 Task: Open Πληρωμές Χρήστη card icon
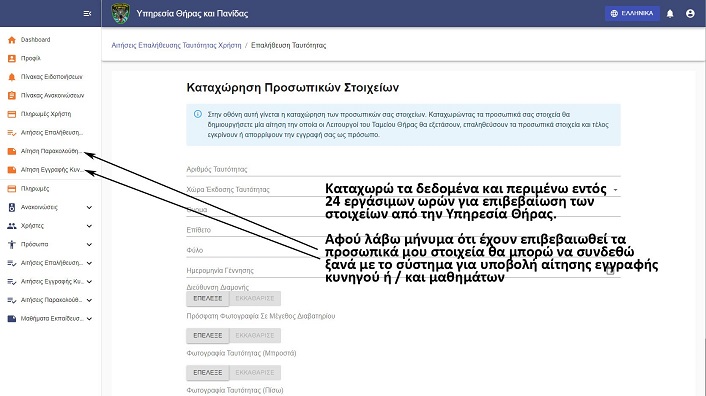(12, 114)
